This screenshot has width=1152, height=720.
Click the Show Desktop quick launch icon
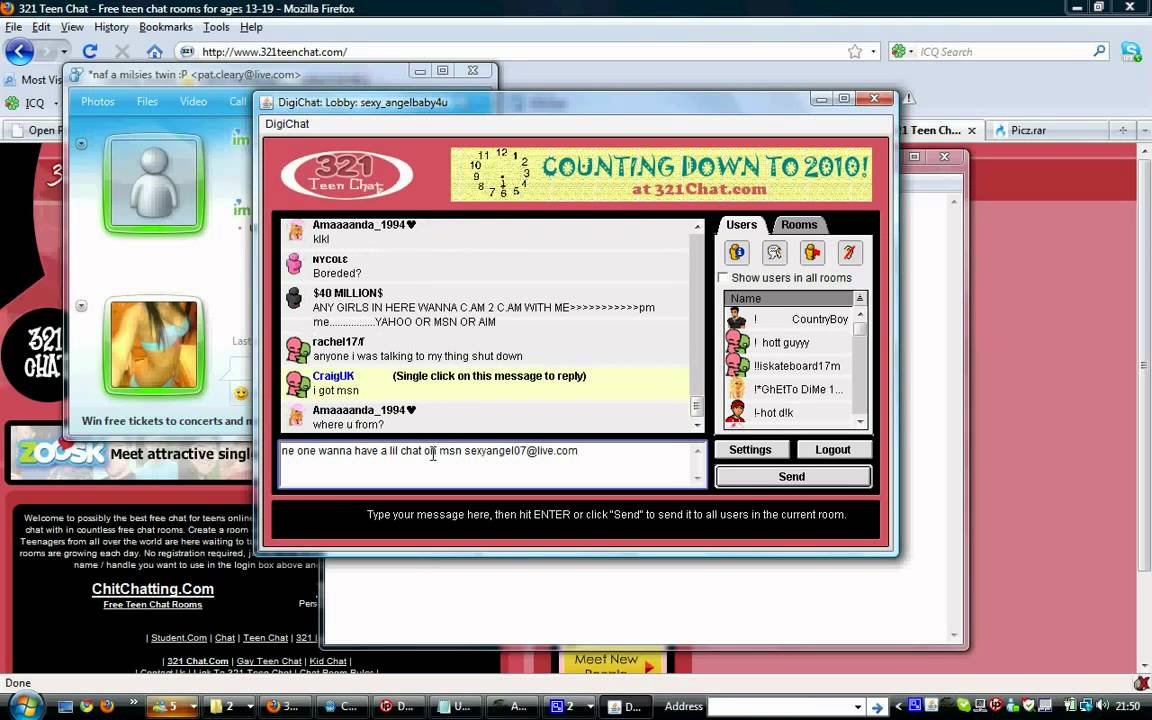[65, 706]
